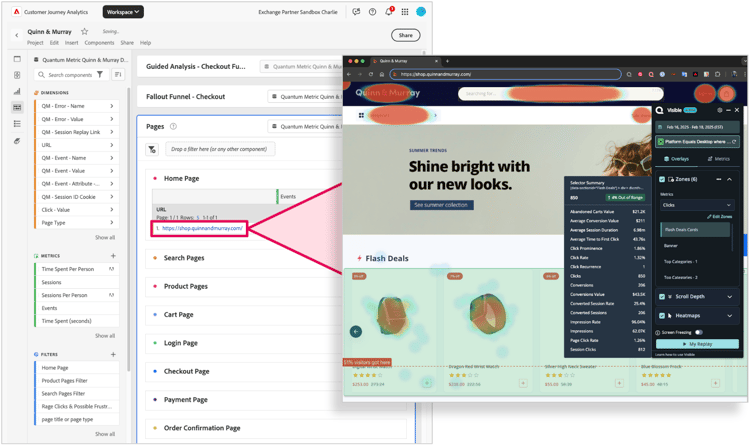This screenshot has height=446, width=750.
Task: Click the filter drop zone field
Action: point(220,149)
